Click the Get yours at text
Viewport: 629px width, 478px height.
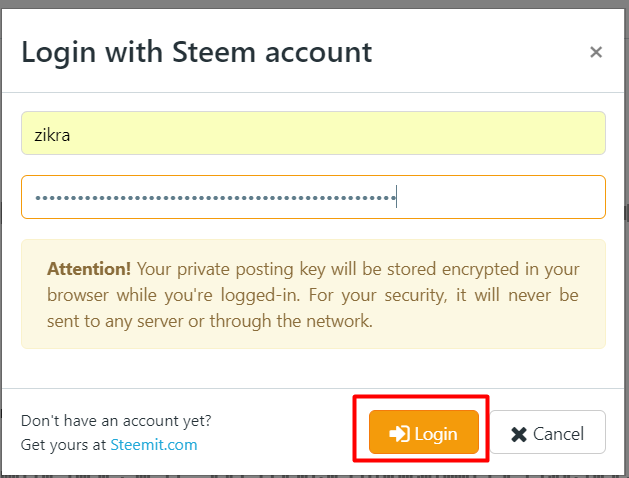coord(63,445)
